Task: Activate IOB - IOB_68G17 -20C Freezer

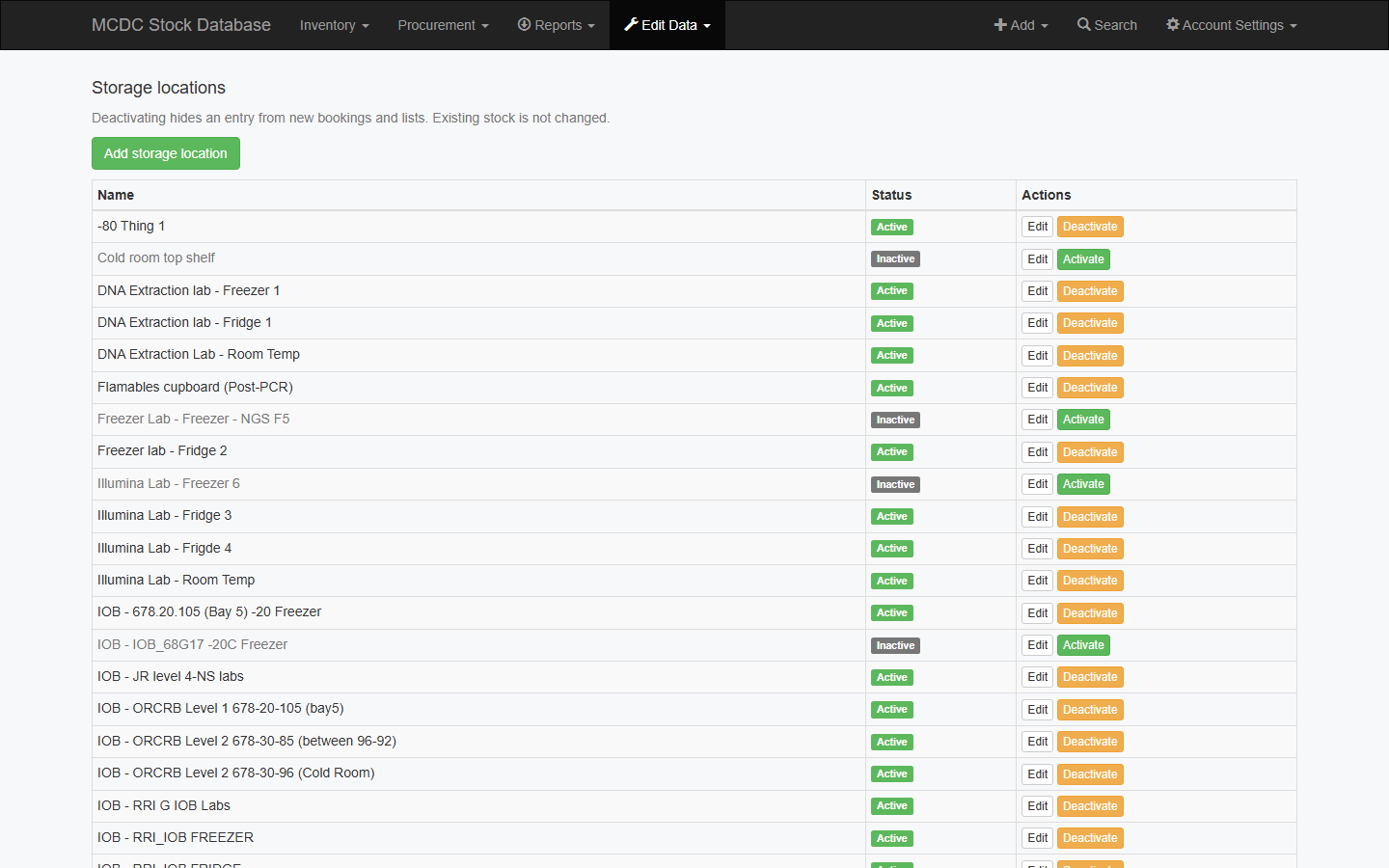Action: coord(1083,645)
